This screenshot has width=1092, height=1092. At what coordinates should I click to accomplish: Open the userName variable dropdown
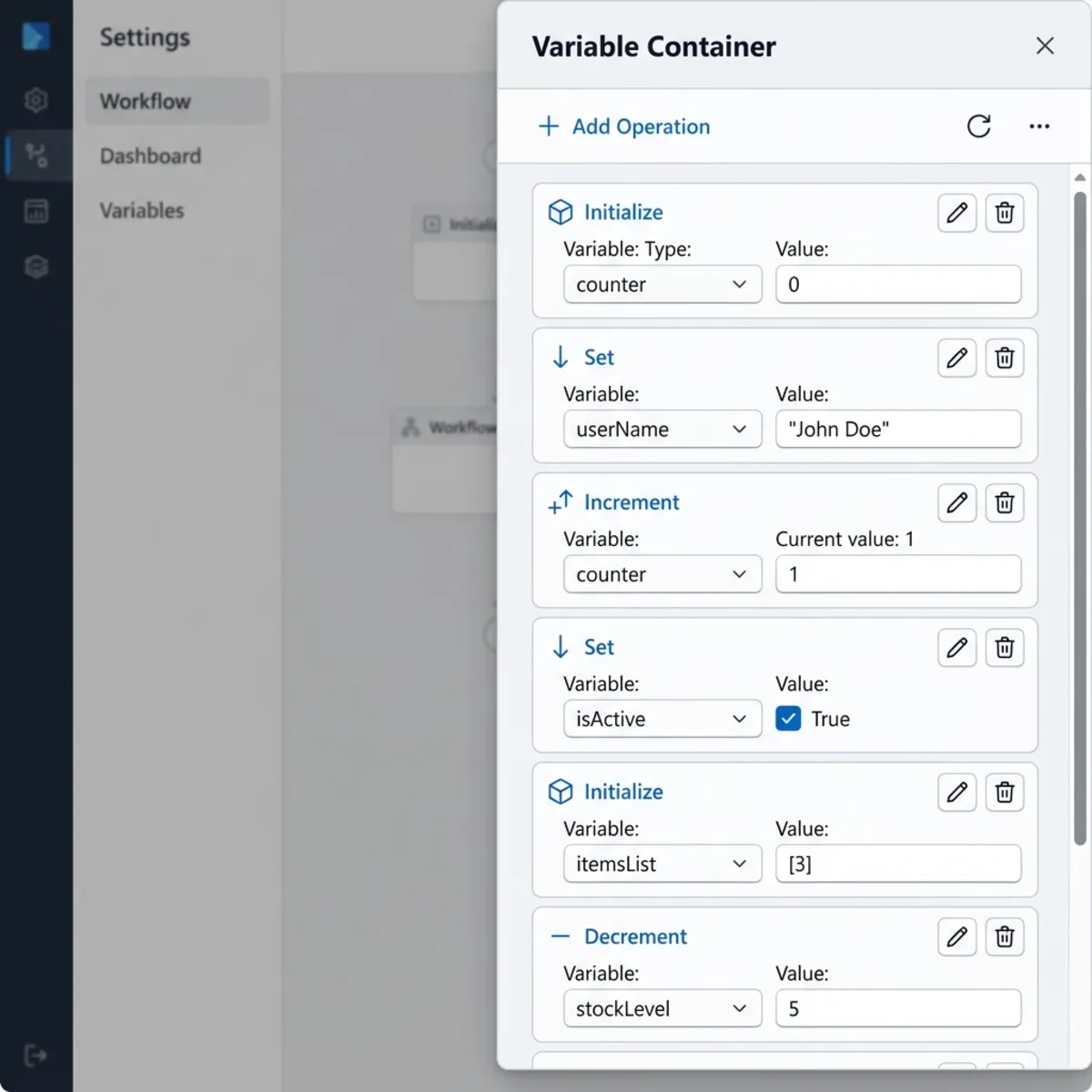[x=662, y=430]
